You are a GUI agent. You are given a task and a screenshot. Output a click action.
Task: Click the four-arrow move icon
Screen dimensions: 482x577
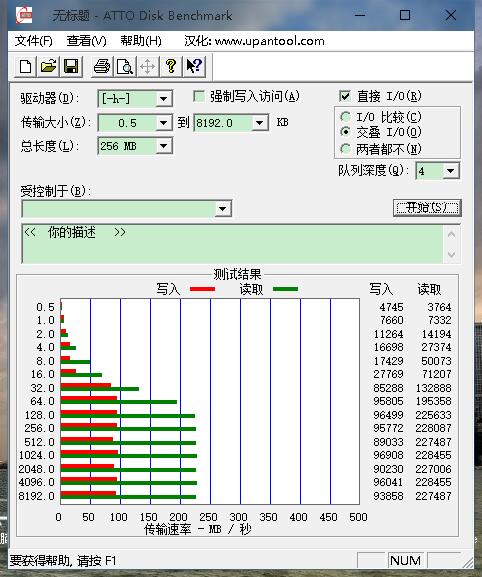click(x=148, y=66)
